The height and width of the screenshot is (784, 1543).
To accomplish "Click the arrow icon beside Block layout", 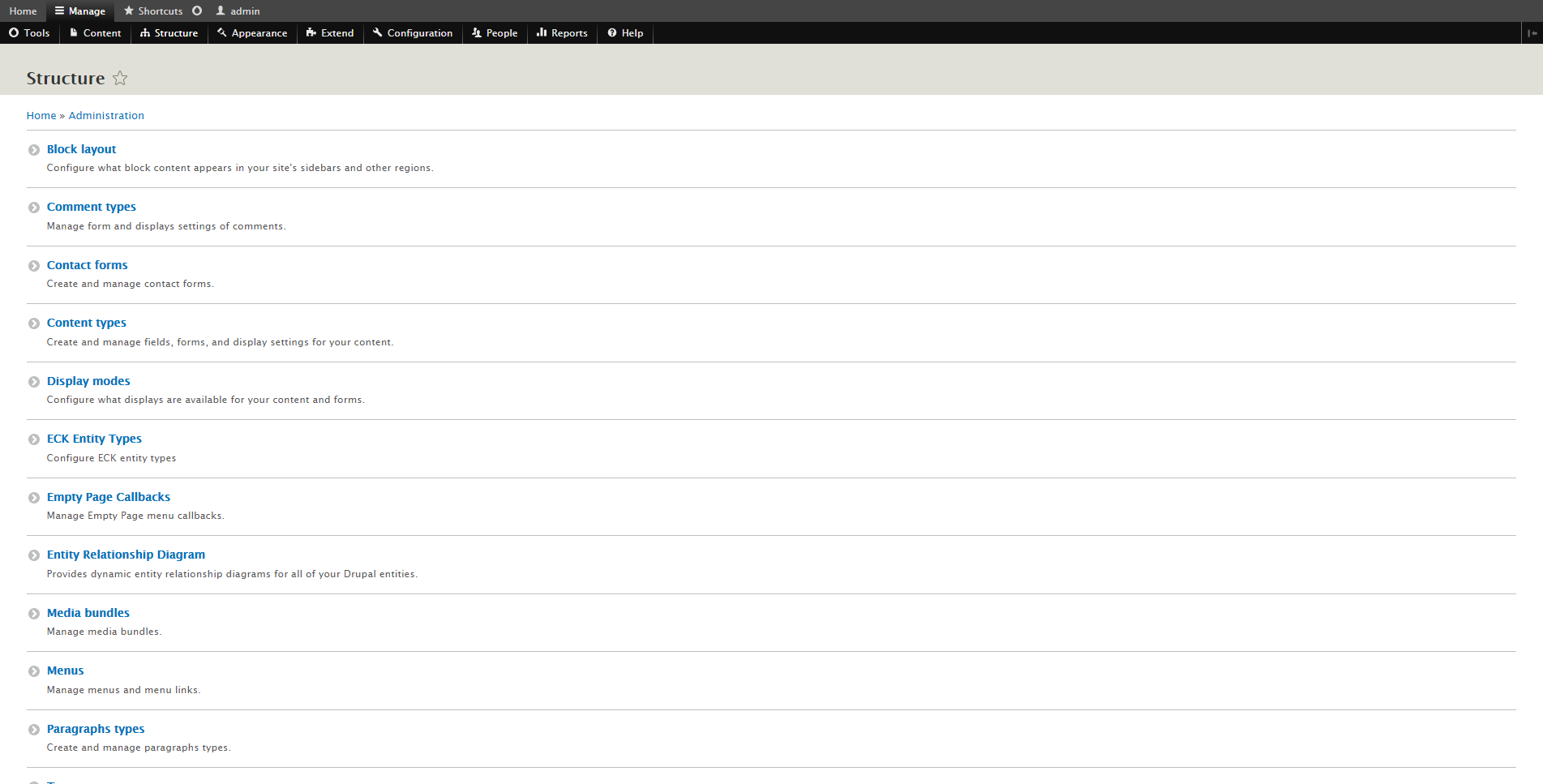I will click(x=34, y=150).
